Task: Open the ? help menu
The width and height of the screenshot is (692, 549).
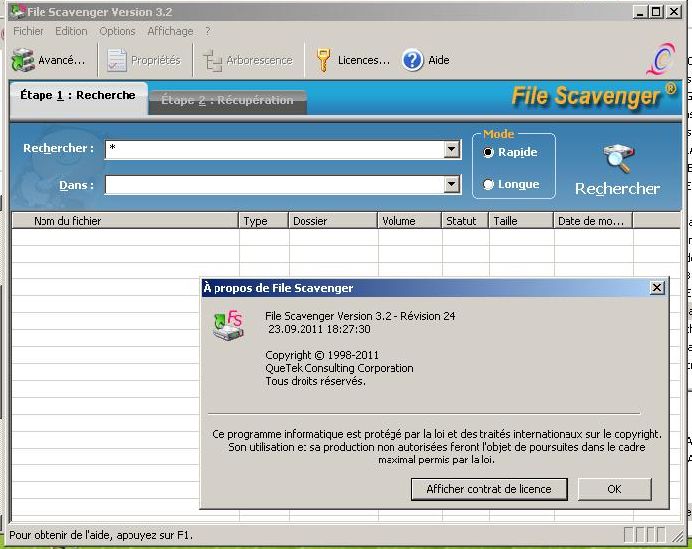Action: pos(208,31)
